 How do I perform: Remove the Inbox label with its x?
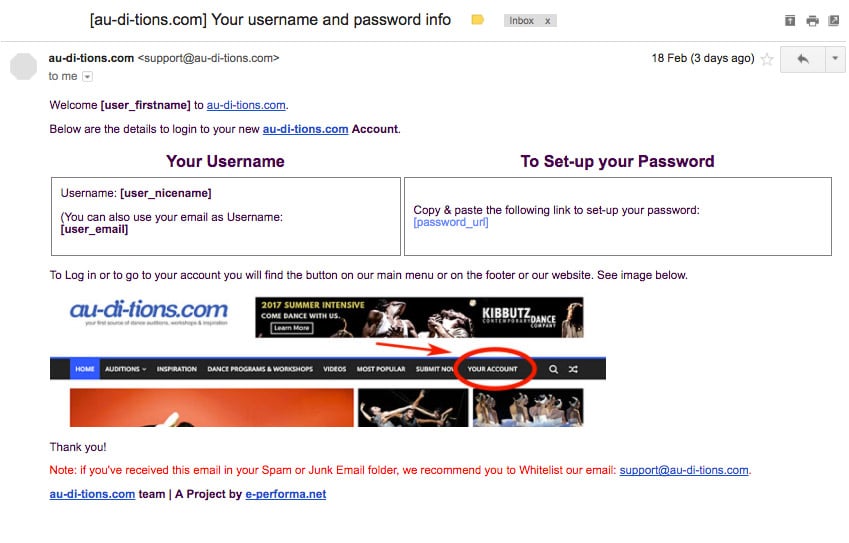tap(547, 21)
